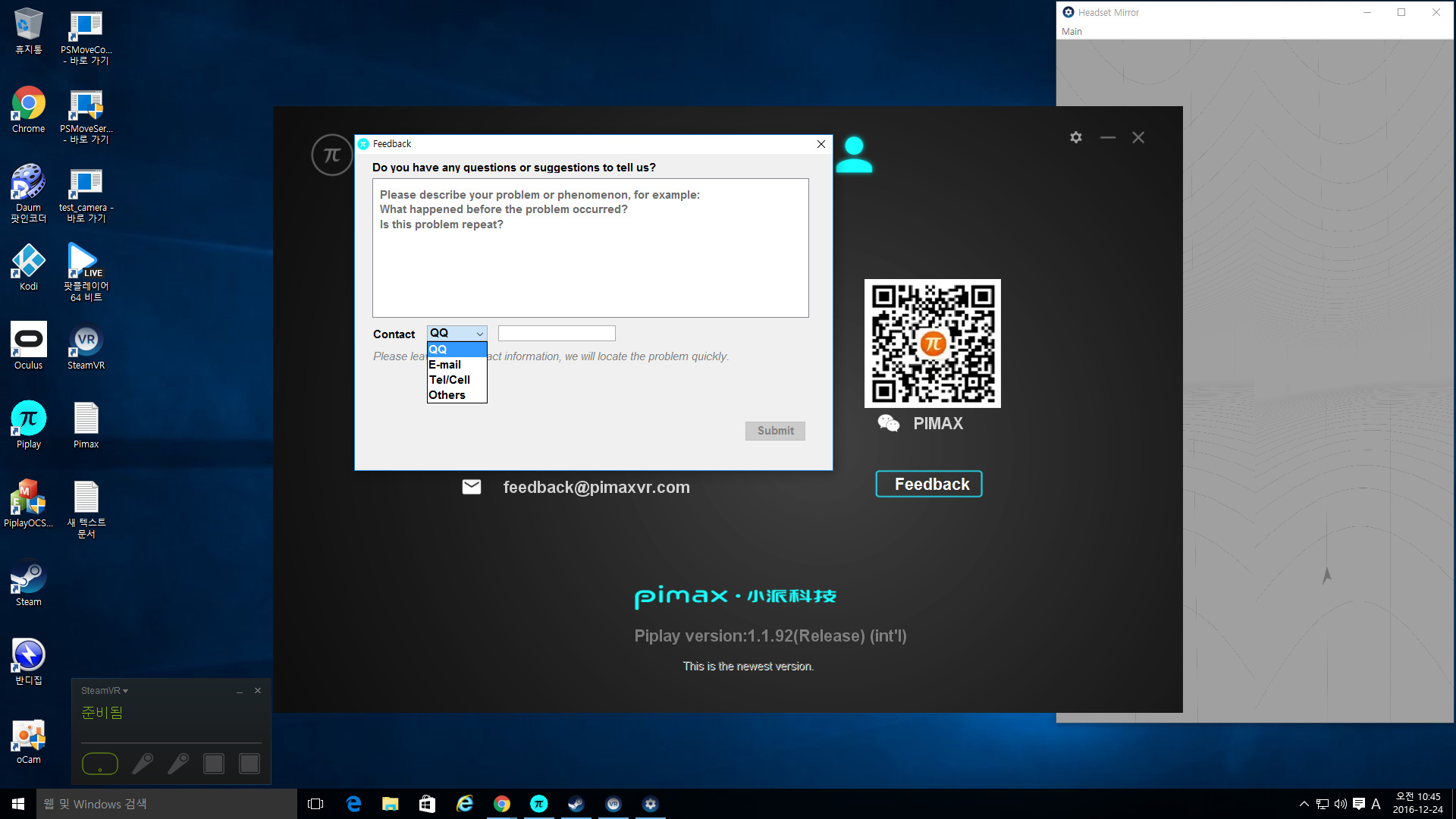Choose Tel/Cell contact option
This screenshot has height=819, width=1456.
pos(457,380)
